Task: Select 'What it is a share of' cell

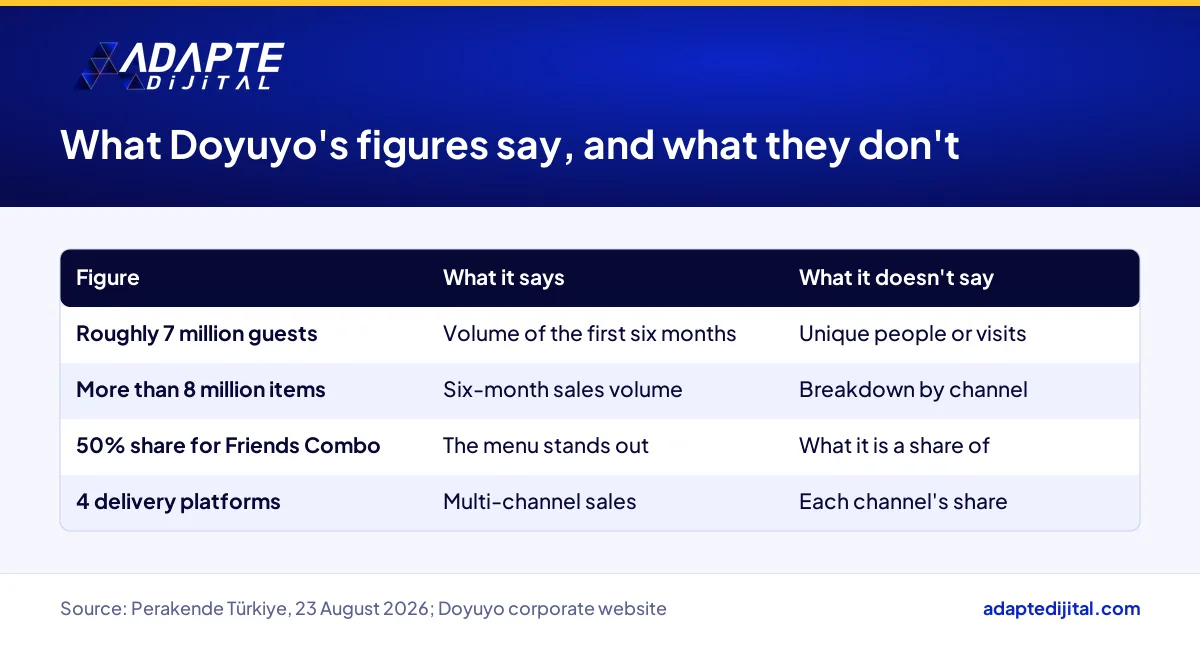Action: point(894,446)
